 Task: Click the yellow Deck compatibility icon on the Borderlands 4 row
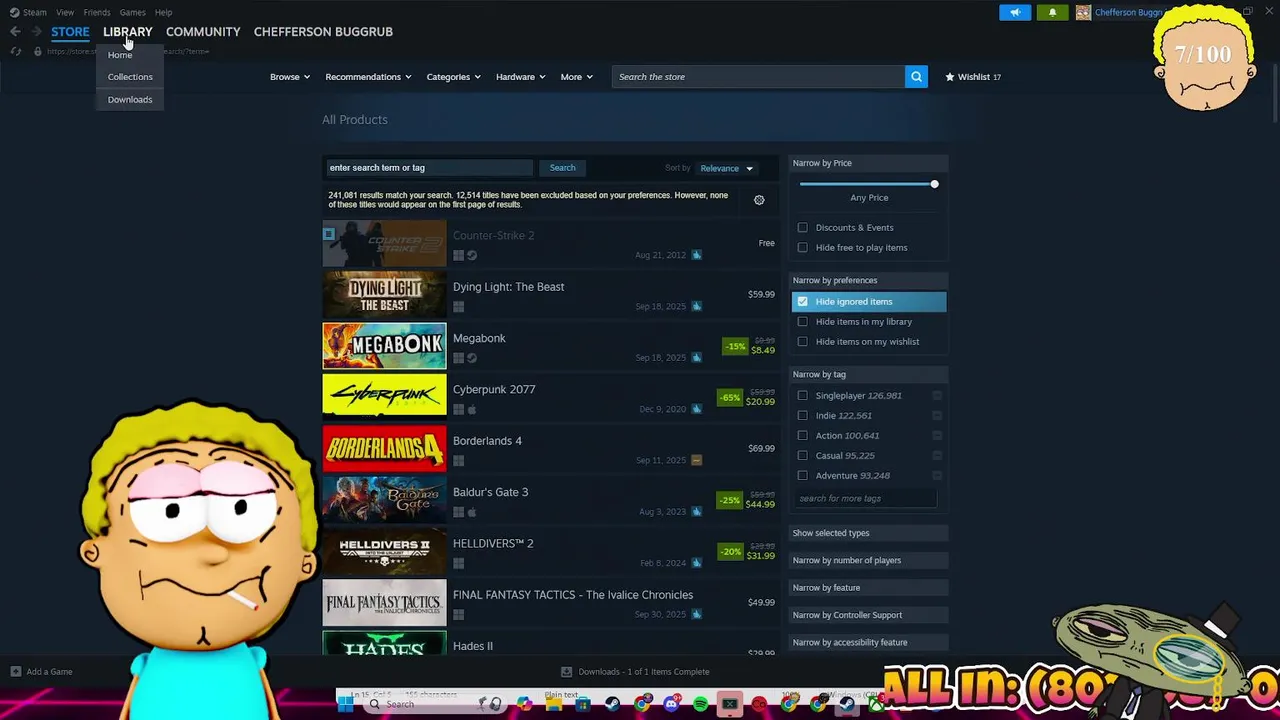pyautogui.click(x=696, y=460)
